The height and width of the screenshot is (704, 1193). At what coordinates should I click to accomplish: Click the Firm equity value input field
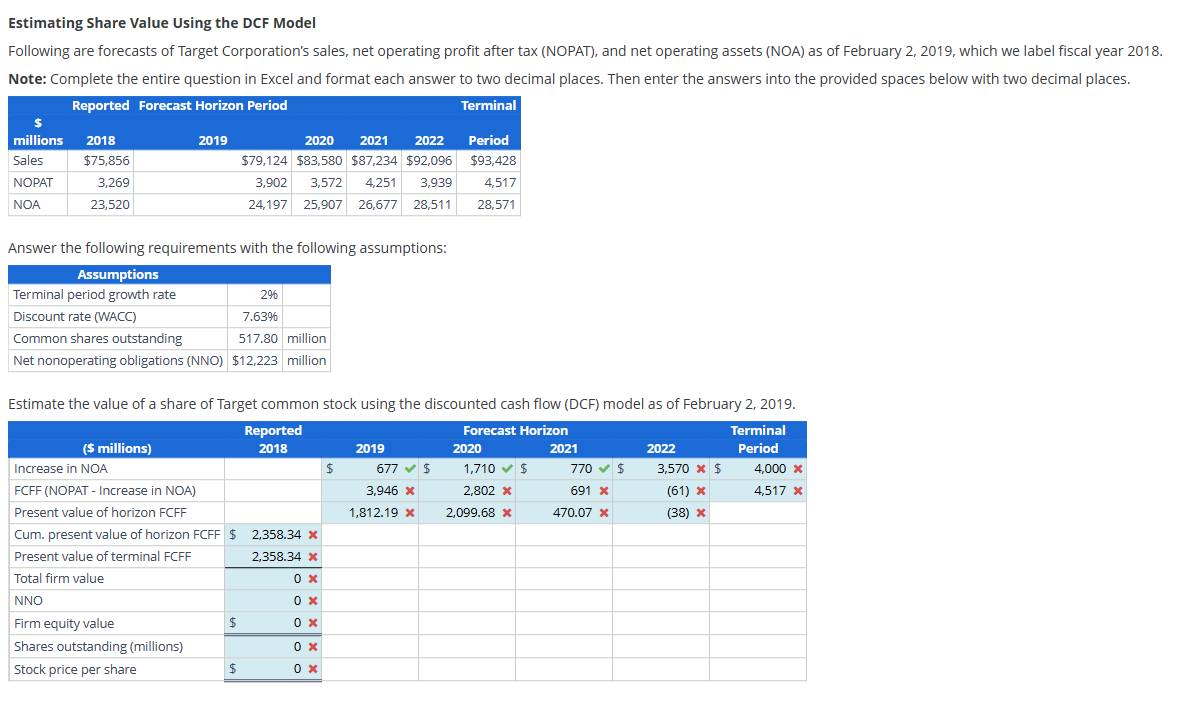[273, 623]
